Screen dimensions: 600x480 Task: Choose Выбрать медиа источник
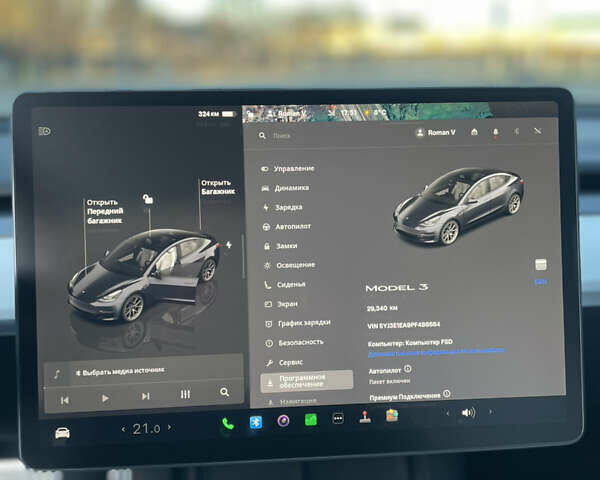click(120, 371)
